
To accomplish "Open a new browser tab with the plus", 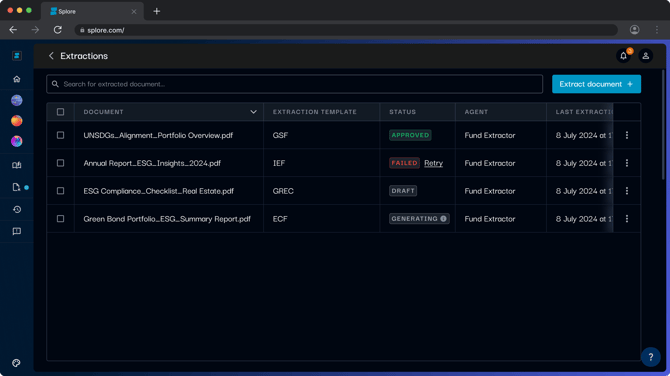I will click(156, 11).
